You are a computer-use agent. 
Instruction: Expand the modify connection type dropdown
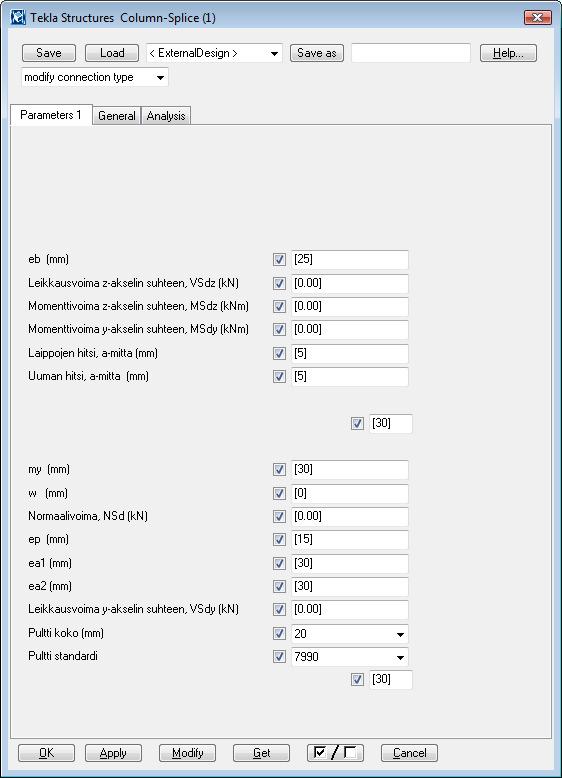[95, 77]
